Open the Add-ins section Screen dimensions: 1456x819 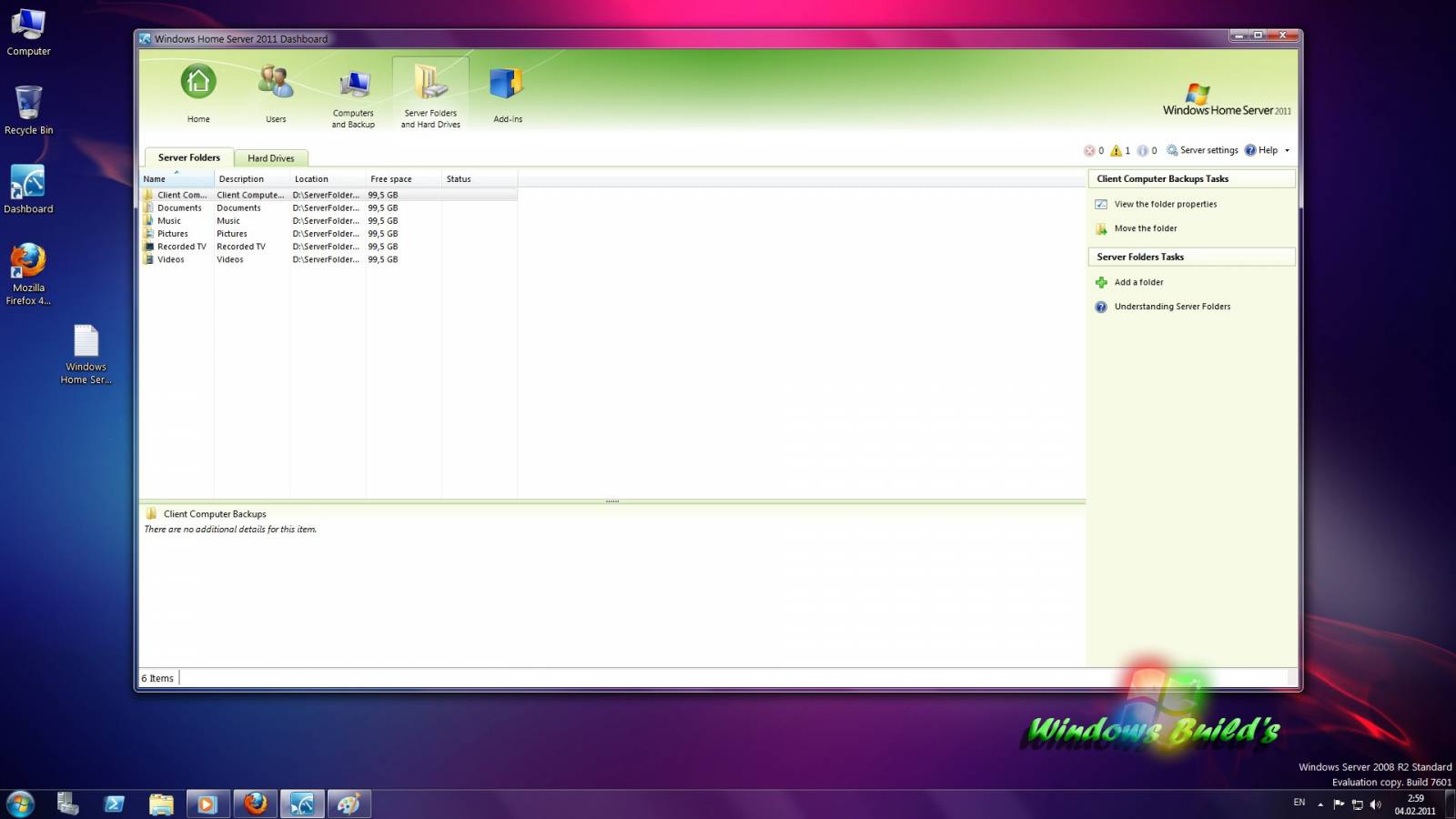tap(507, 93)
